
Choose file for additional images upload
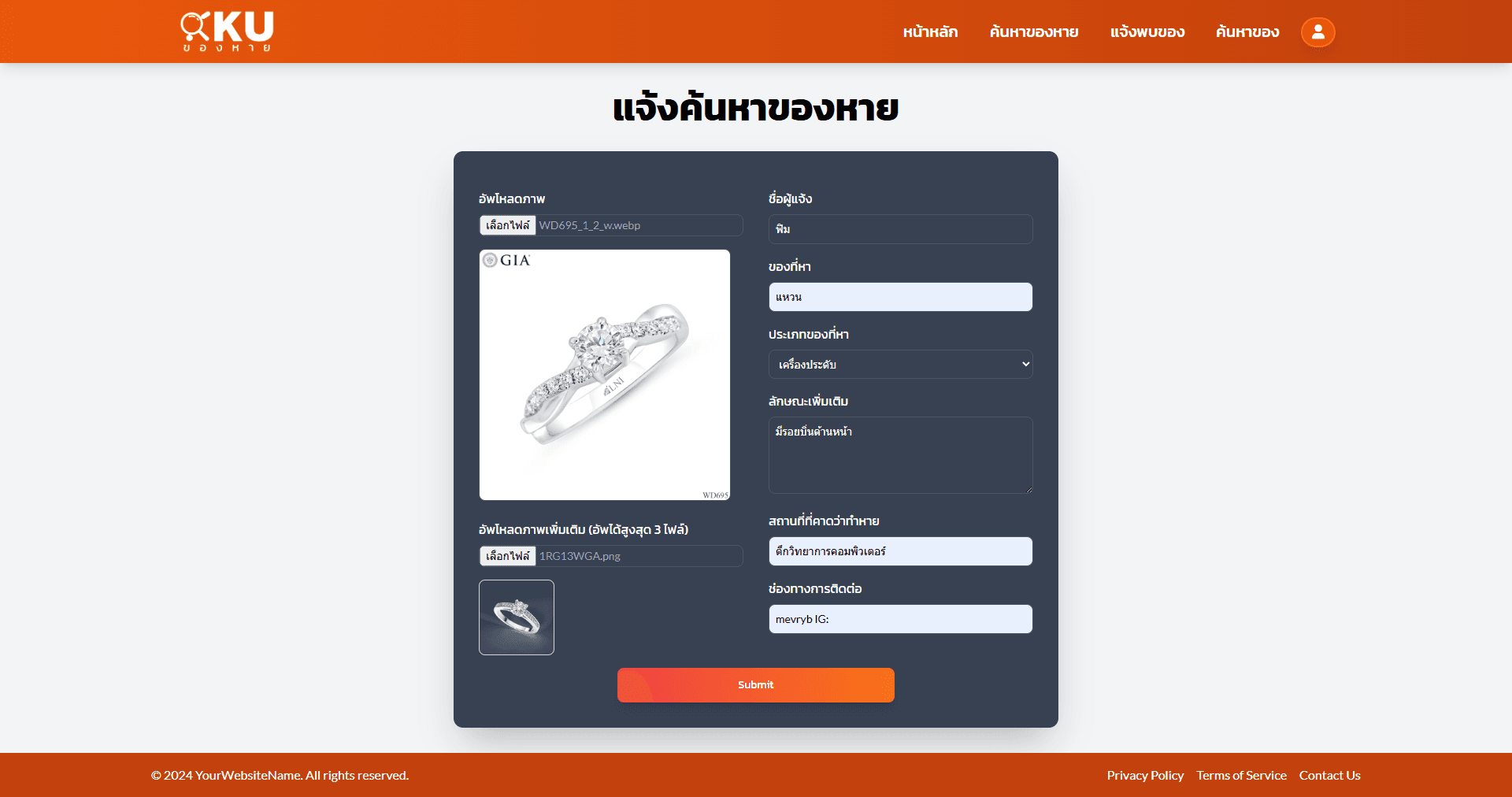click(508, 556)
